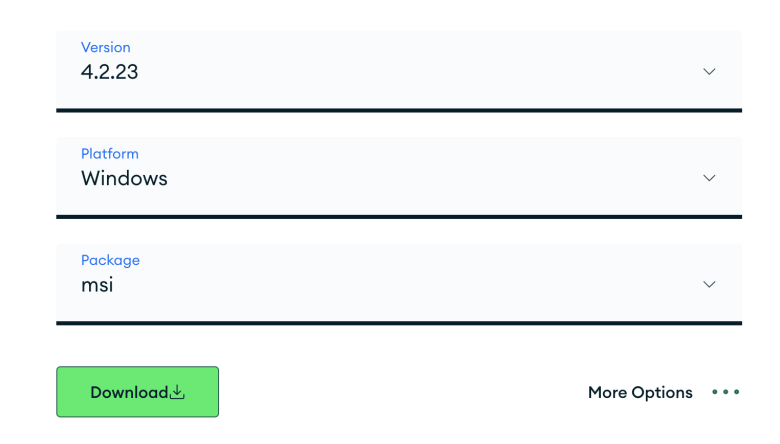Click the Windows platform value
780x444 pixels.
click(x=124, y=179)
